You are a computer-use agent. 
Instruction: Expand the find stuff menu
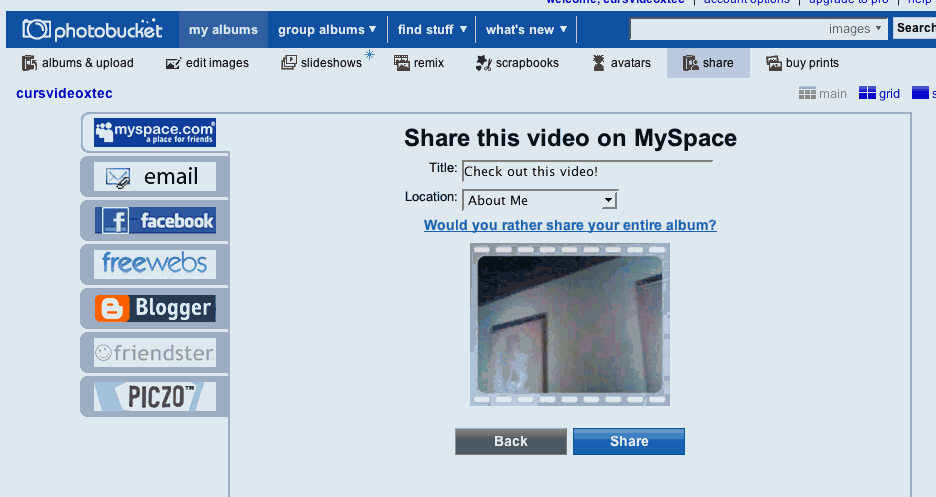pyautogui.click(x=432, y=29)
